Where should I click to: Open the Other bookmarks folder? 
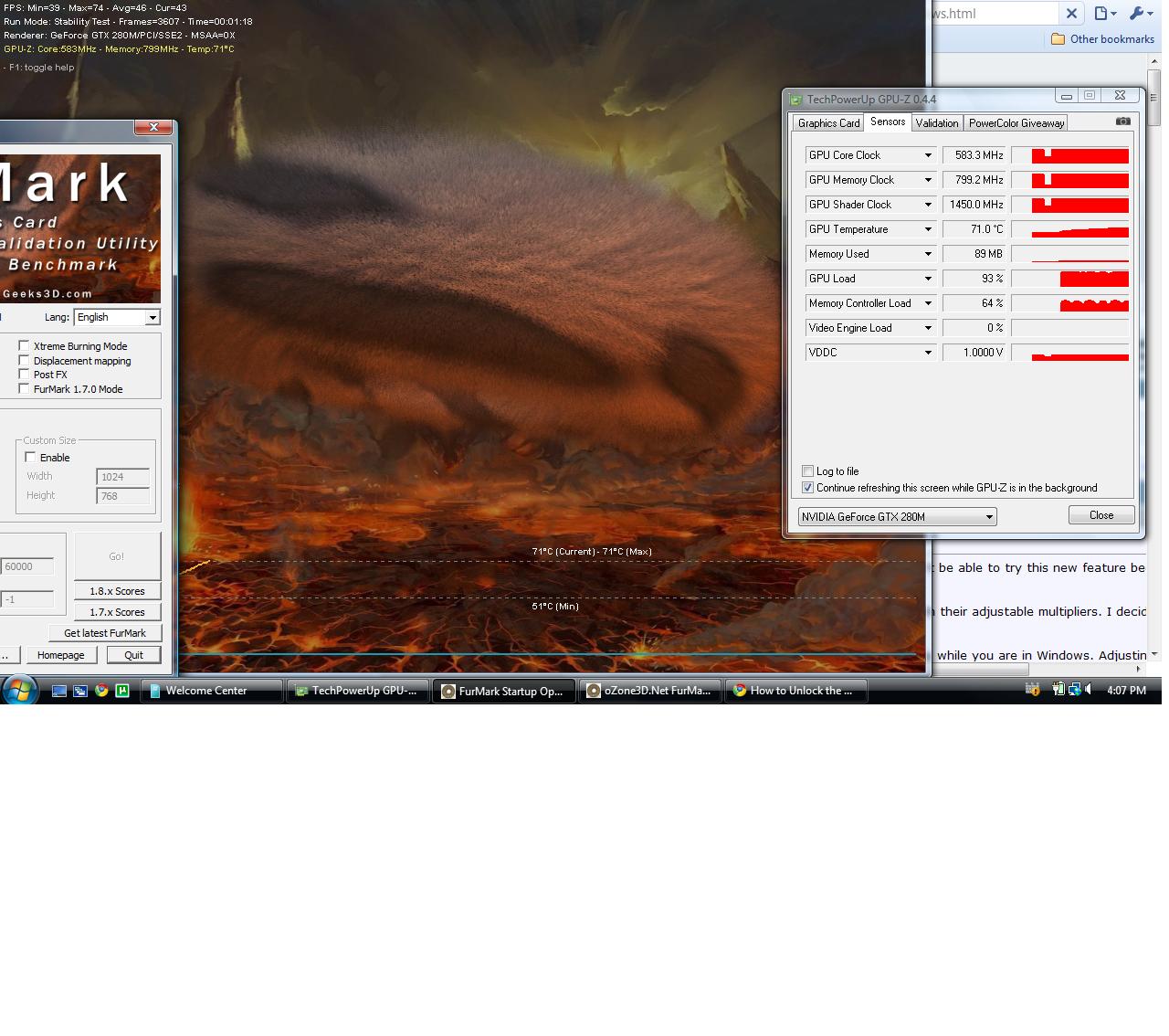[1102, 39]
